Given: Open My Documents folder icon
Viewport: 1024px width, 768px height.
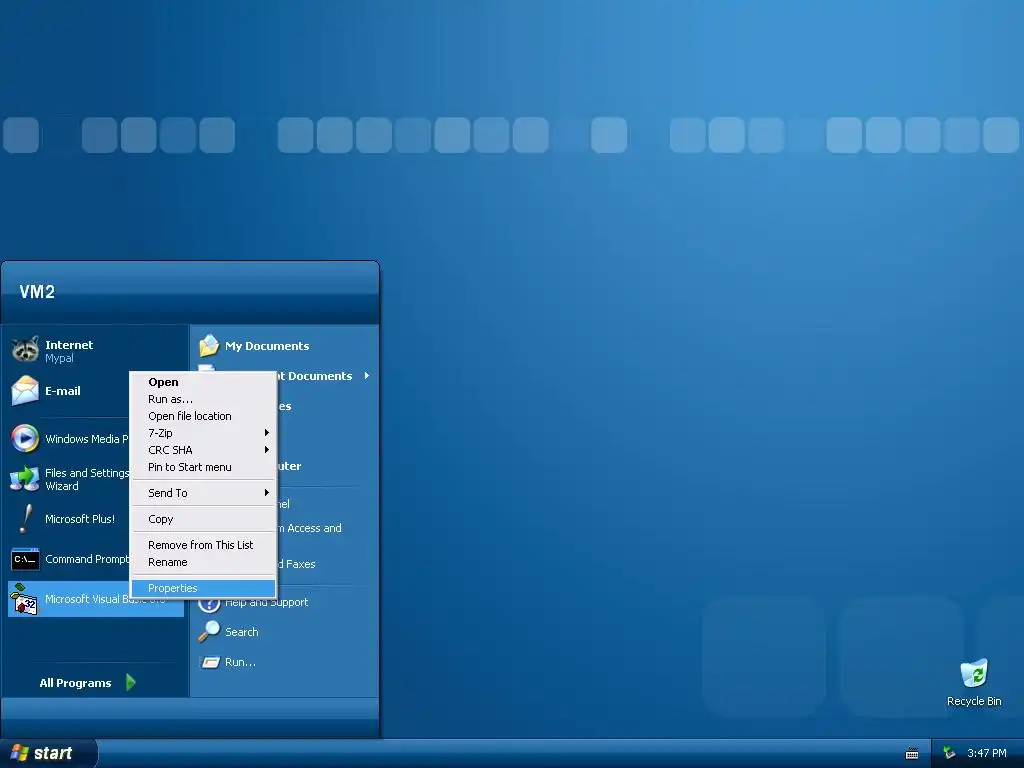Looking at the screenshot, I should tap(209, 345).
